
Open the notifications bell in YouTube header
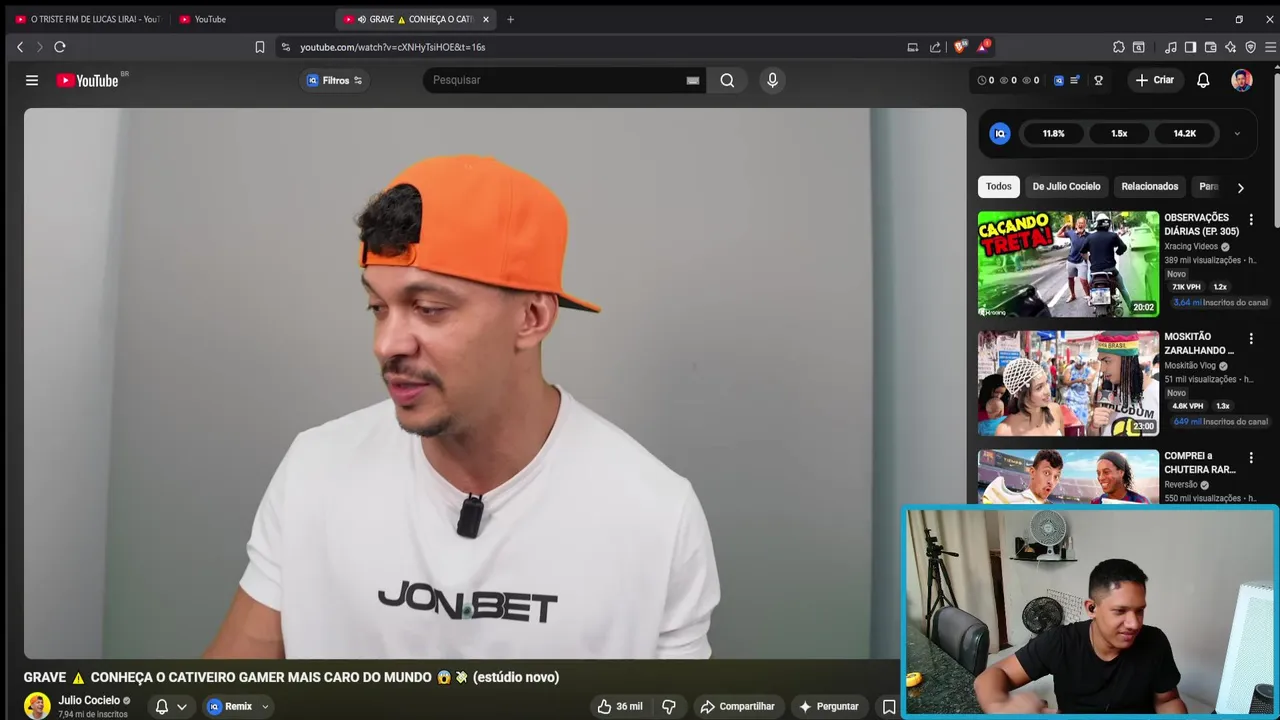(x=1203, y=80)
